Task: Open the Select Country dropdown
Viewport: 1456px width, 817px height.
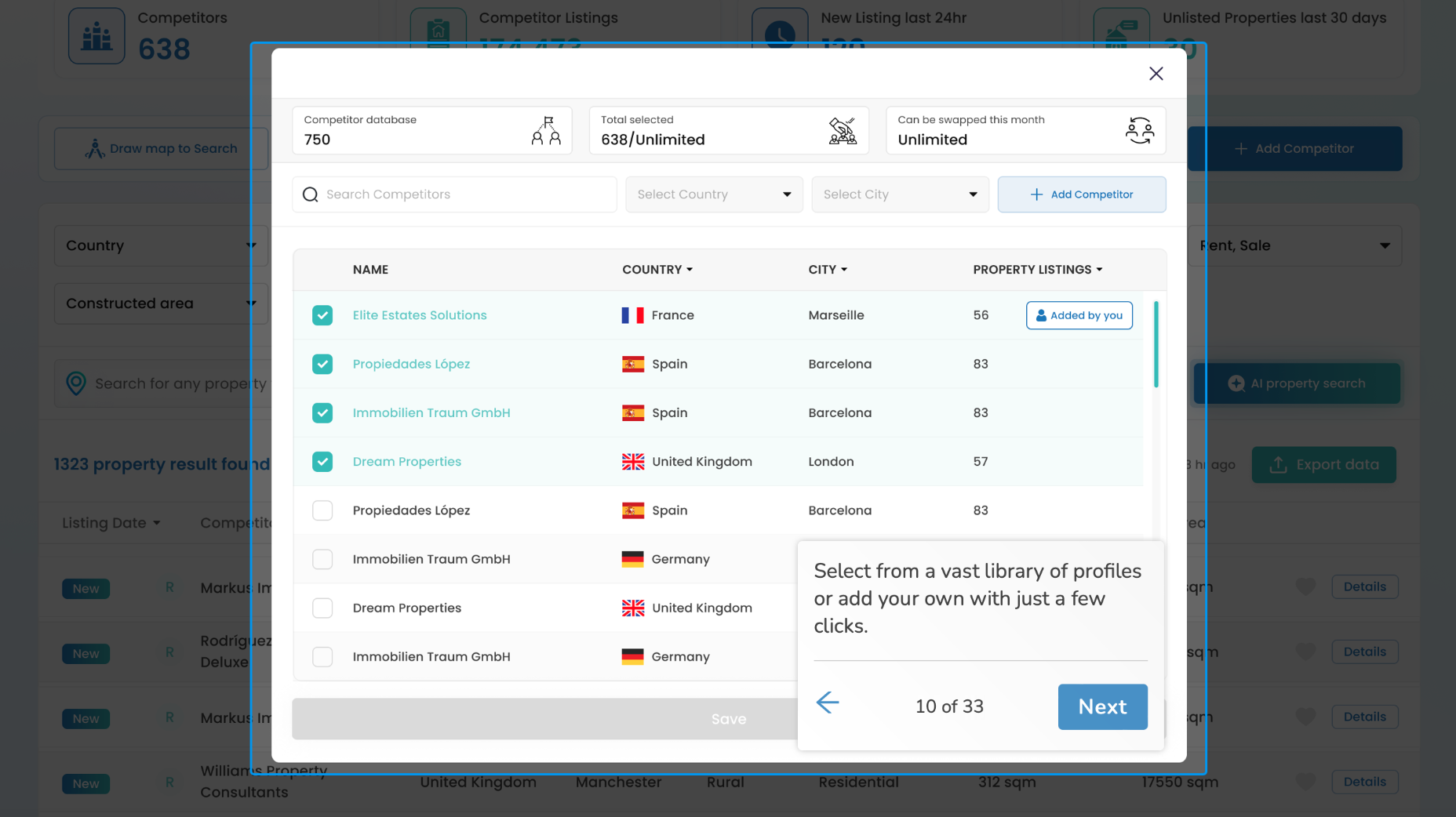Action: pos(714,194)
